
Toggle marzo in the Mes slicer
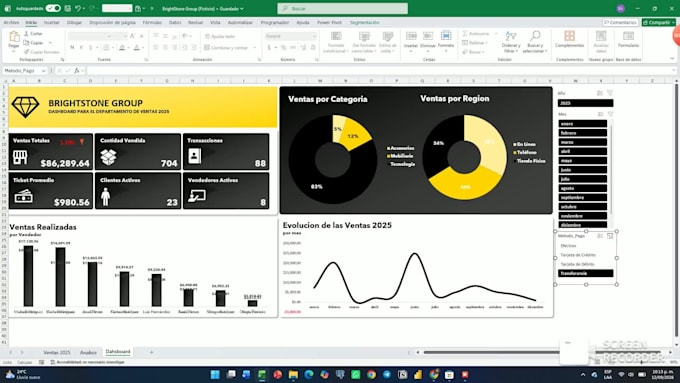(x=582, y=142)
